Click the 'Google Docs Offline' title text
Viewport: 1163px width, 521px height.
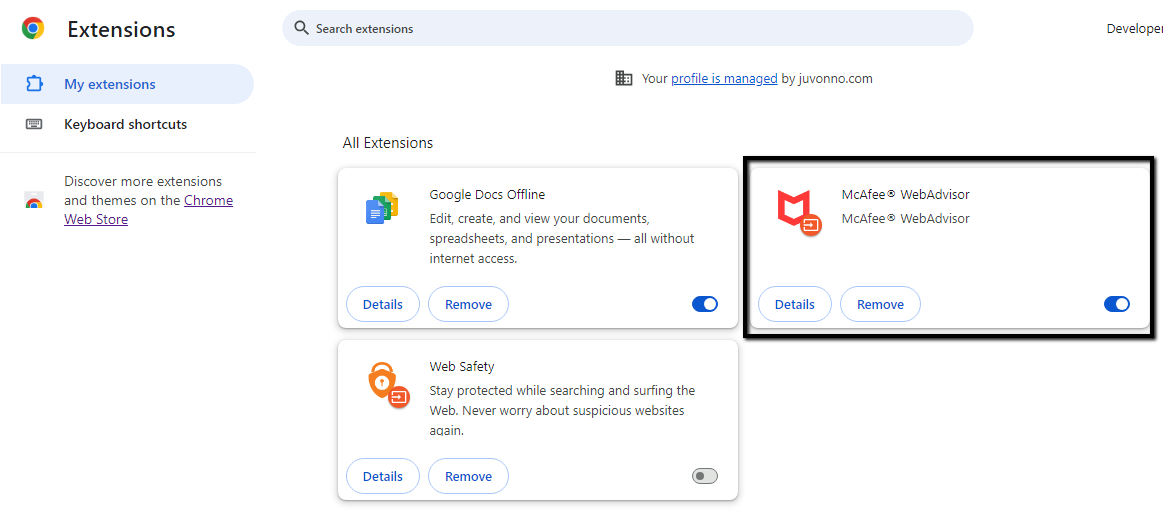[487, 194]
